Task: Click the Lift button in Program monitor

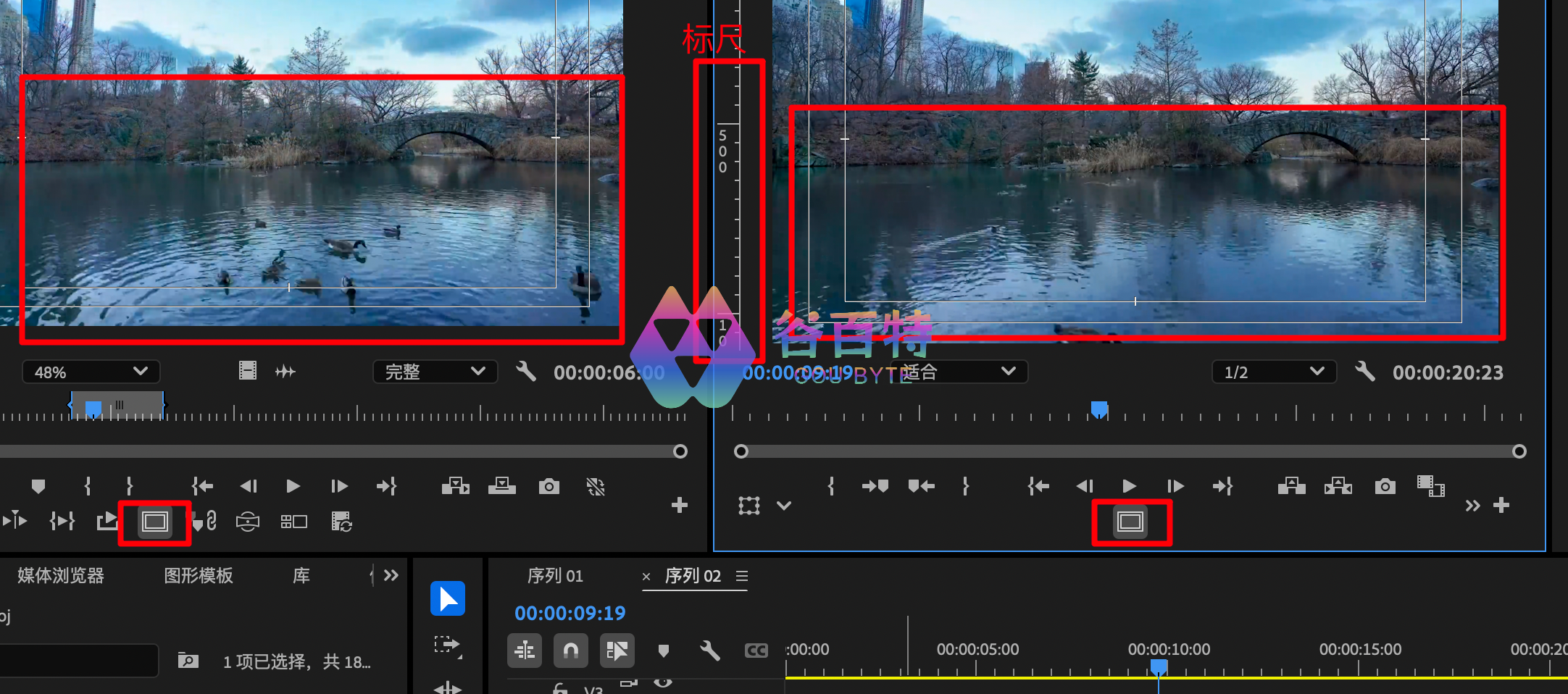Action: pos(1291,486)
